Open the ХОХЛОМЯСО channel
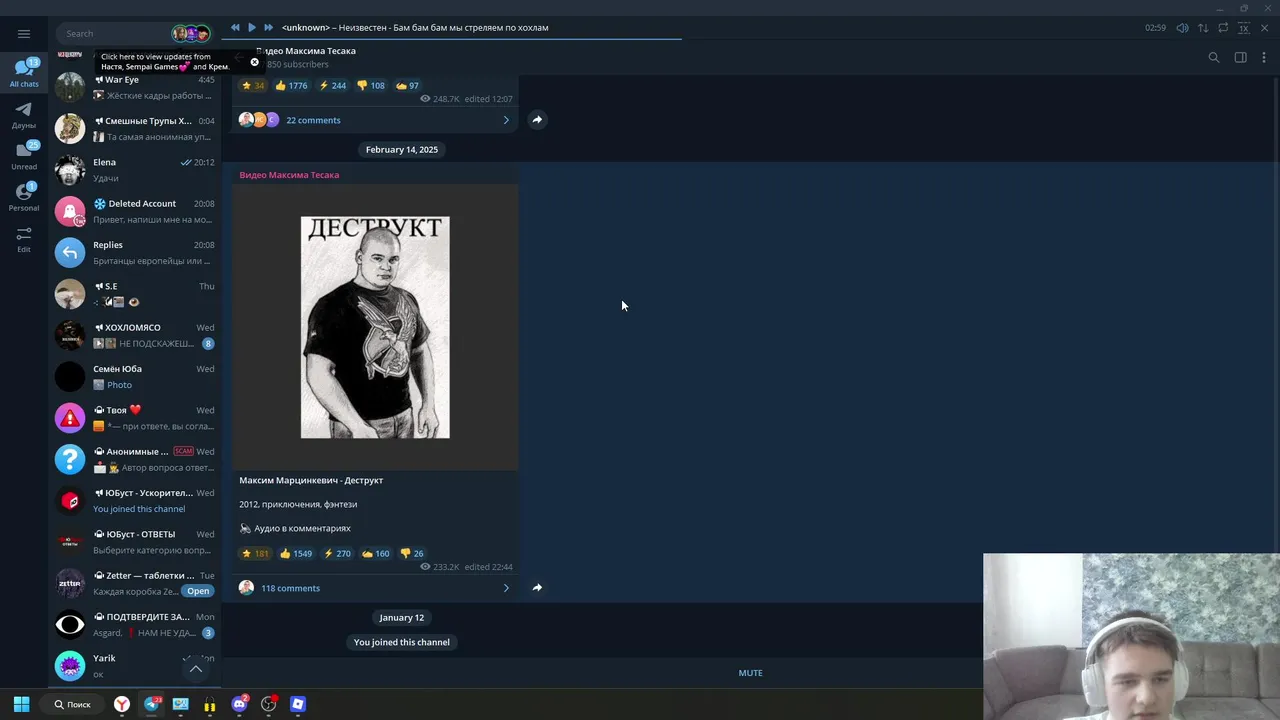Screen dimensions: 1280x720 coord(135,335)
